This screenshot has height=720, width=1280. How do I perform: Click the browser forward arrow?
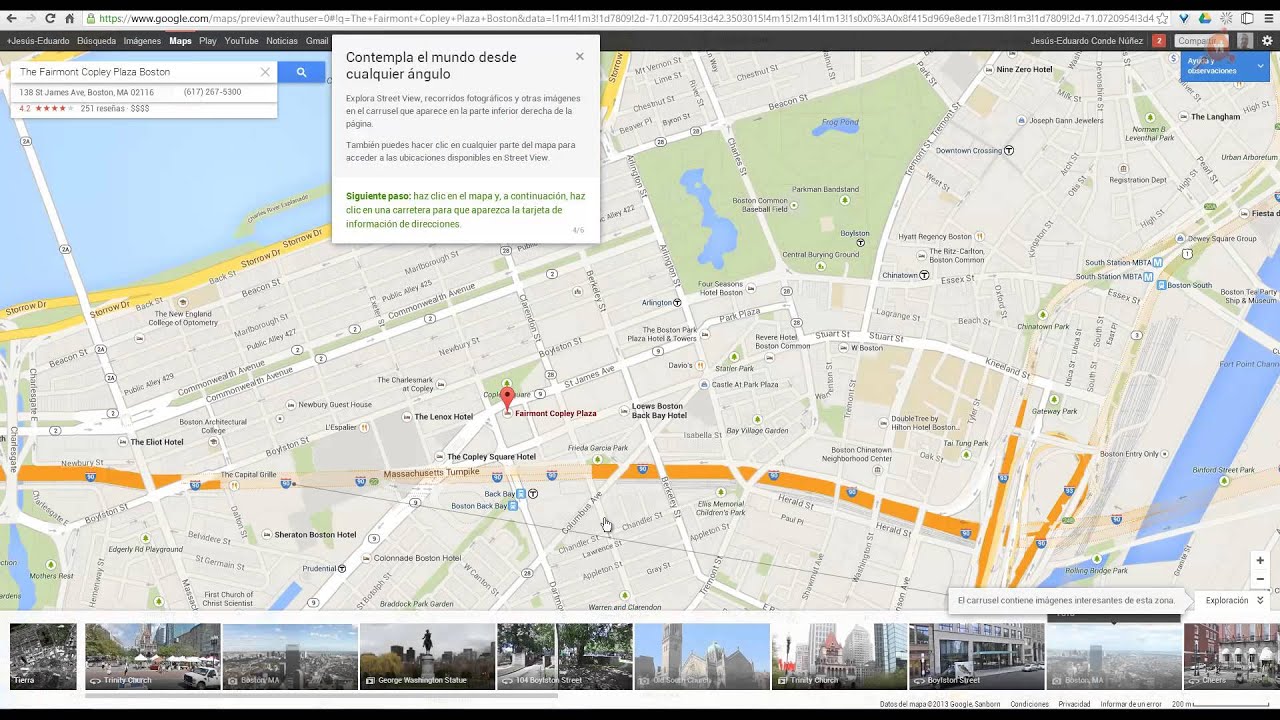(30, 18)
